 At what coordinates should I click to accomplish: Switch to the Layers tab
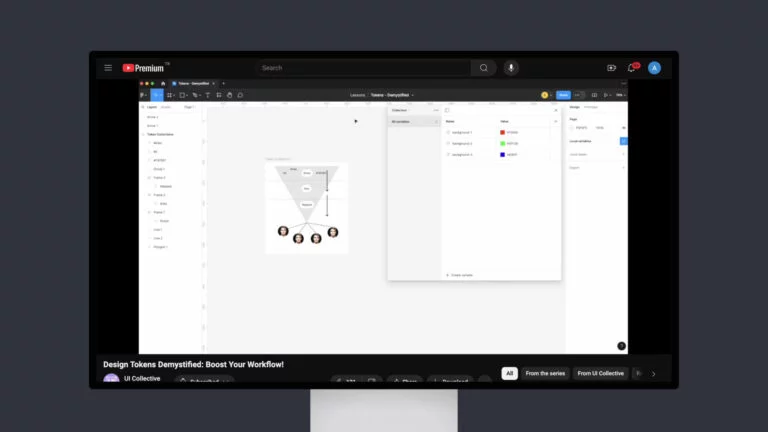pos(152,107)
